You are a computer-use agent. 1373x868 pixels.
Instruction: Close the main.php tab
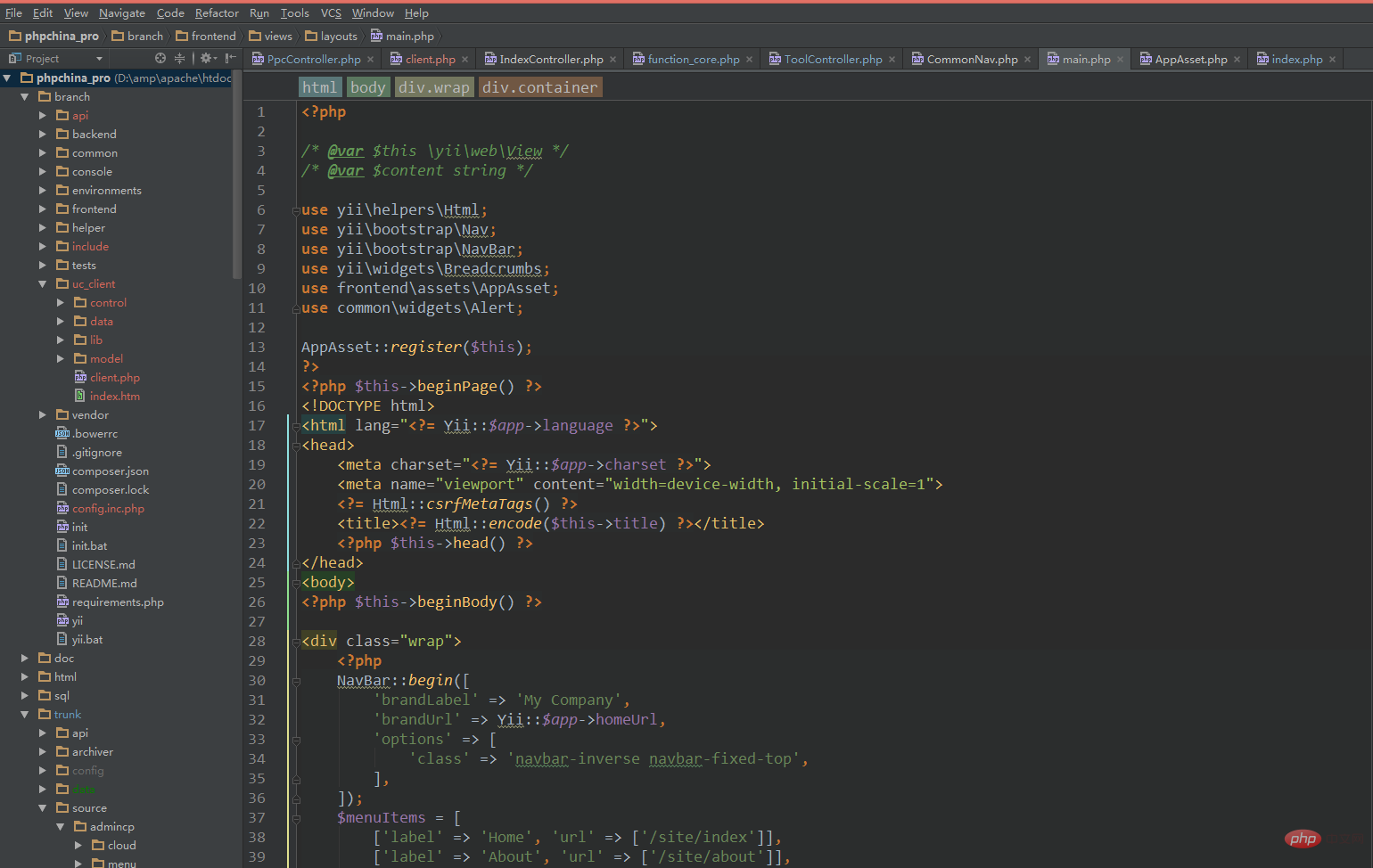coord(1121,60)
